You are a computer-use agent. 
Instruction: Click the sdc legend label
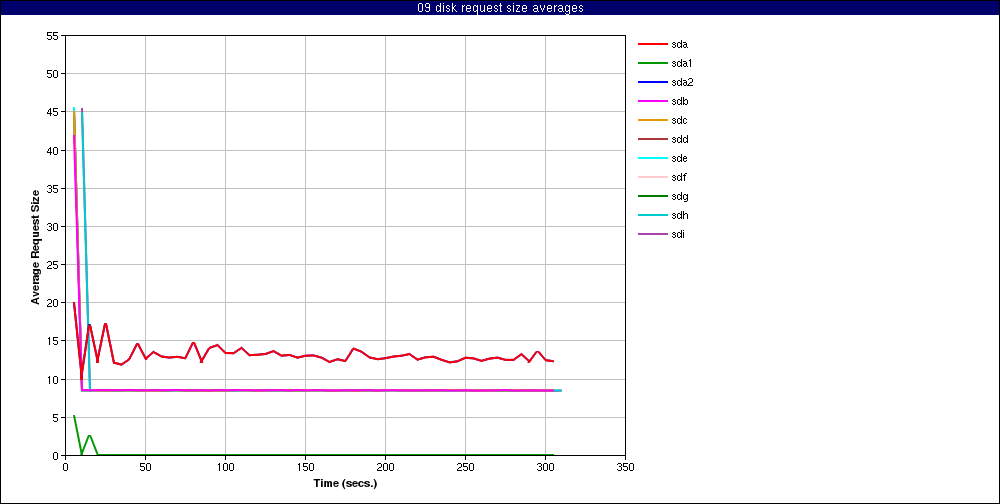pos(679,121)
